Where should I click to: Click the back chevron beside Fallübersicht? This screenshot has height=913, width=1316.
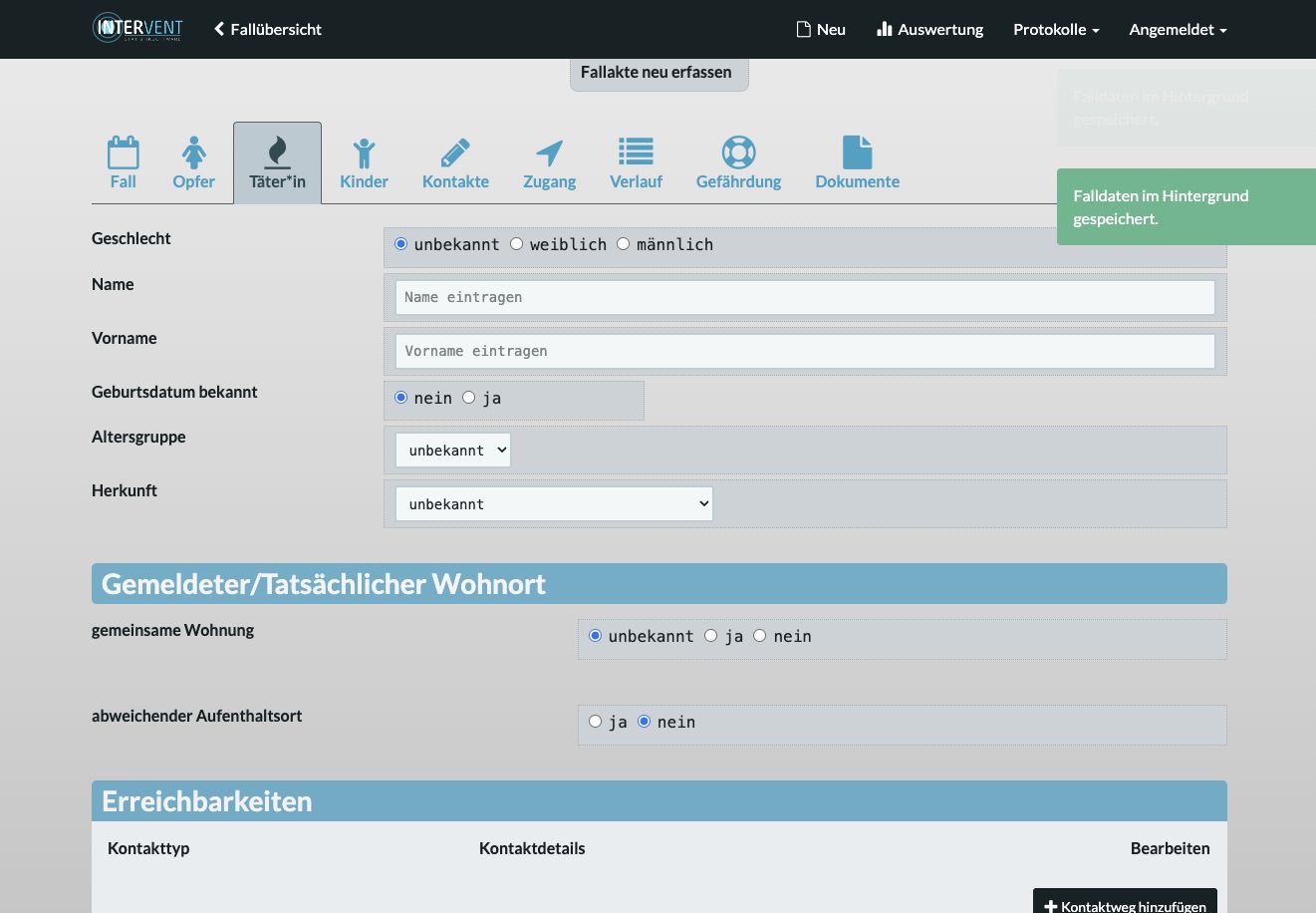tap(219, 29)
